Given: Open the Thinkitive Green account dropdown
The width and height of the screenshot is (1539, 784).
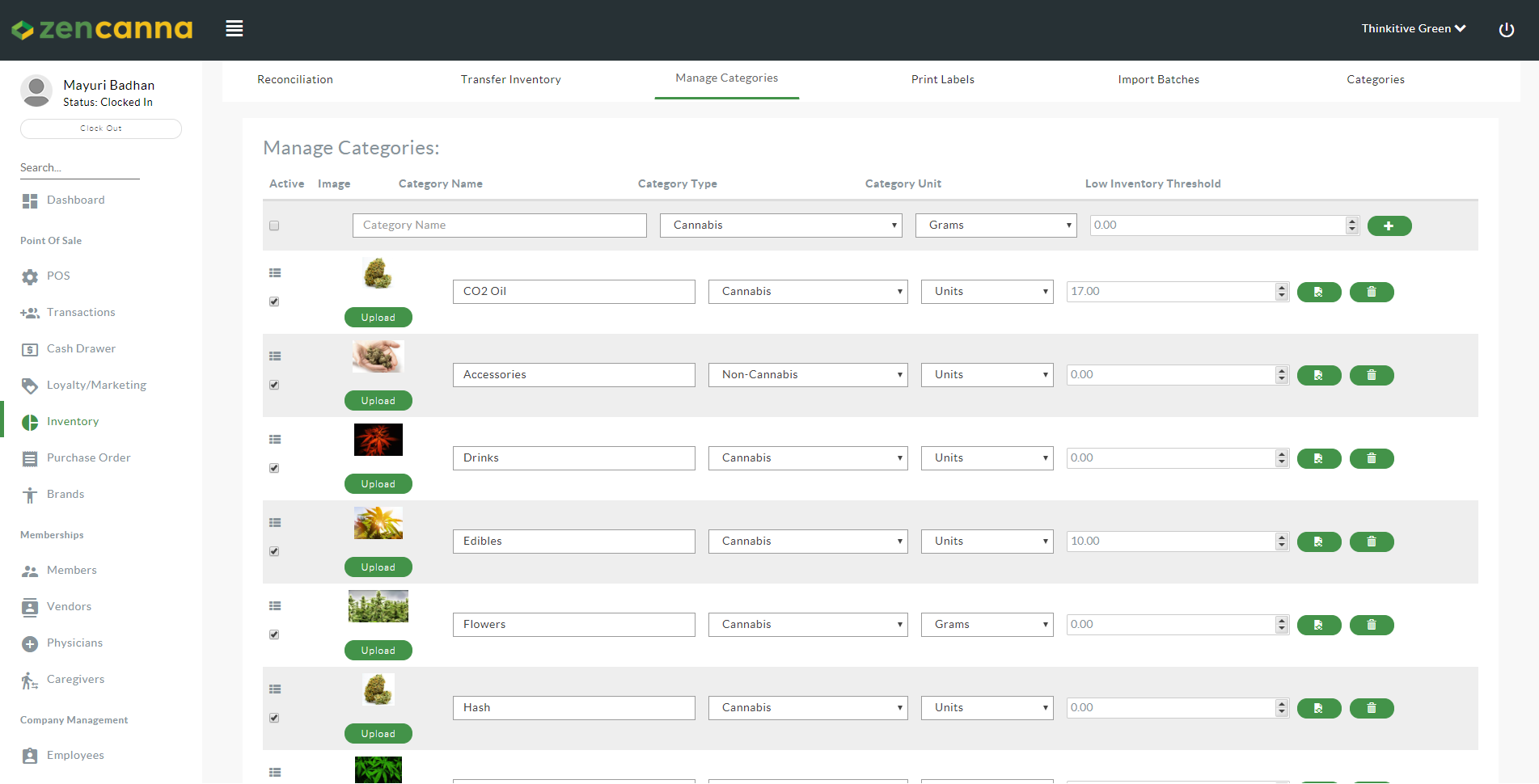Looking at the screenshot, I should click(x=1414, y=29).
